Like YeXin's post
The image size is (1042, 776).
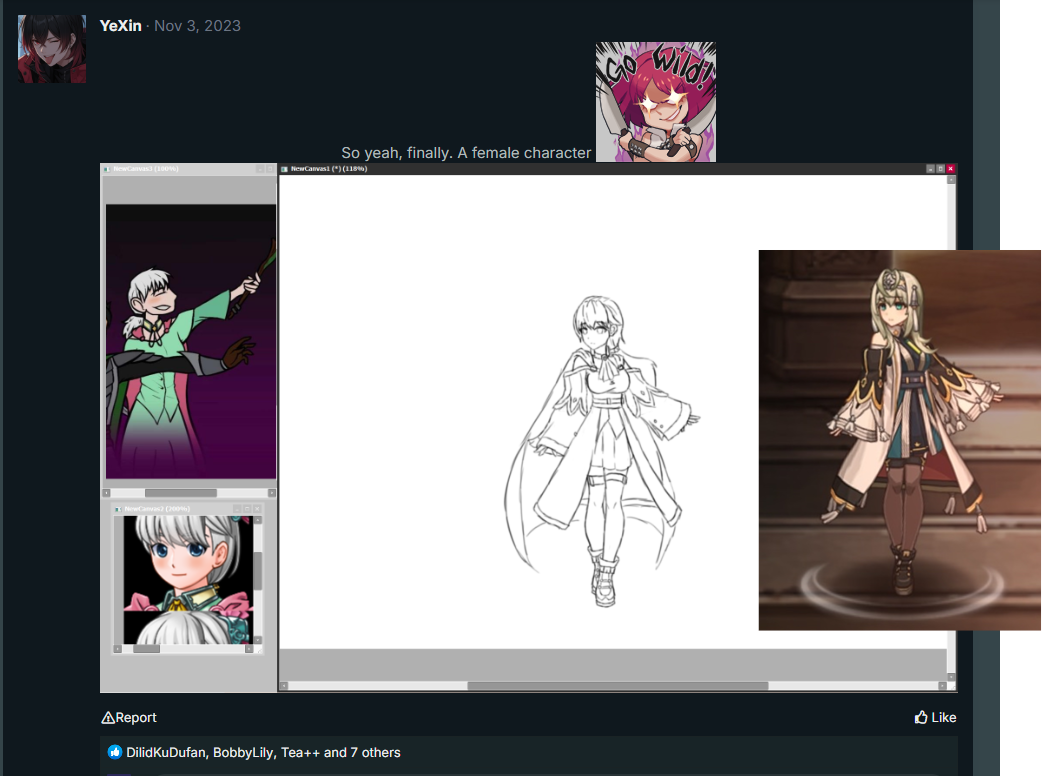point(935,718)
